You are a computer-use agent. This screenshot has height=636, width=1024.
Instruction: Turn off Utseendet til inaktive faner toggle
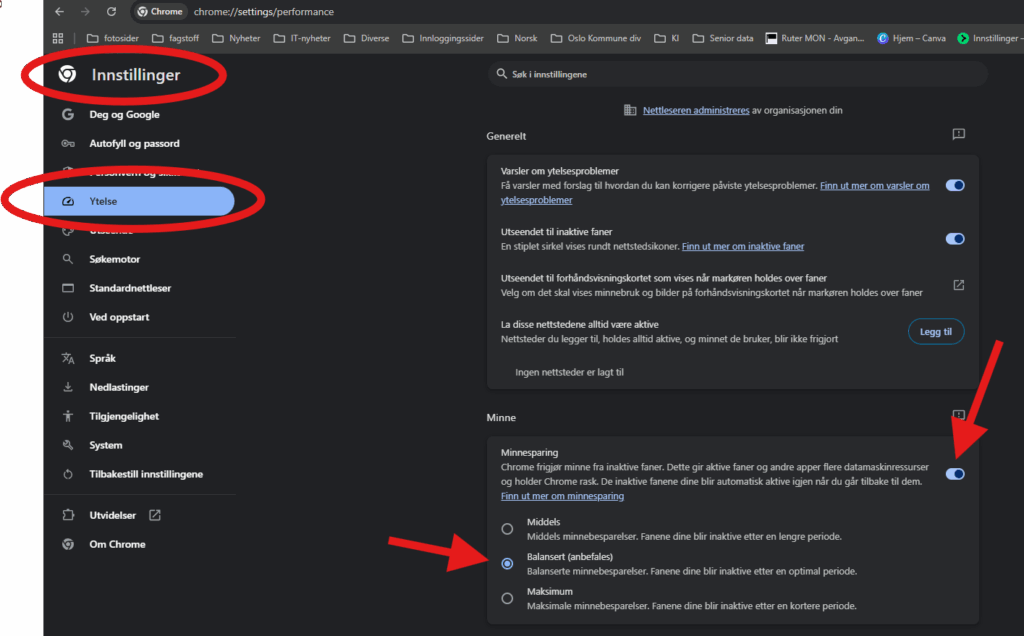[x=955, y=239]
